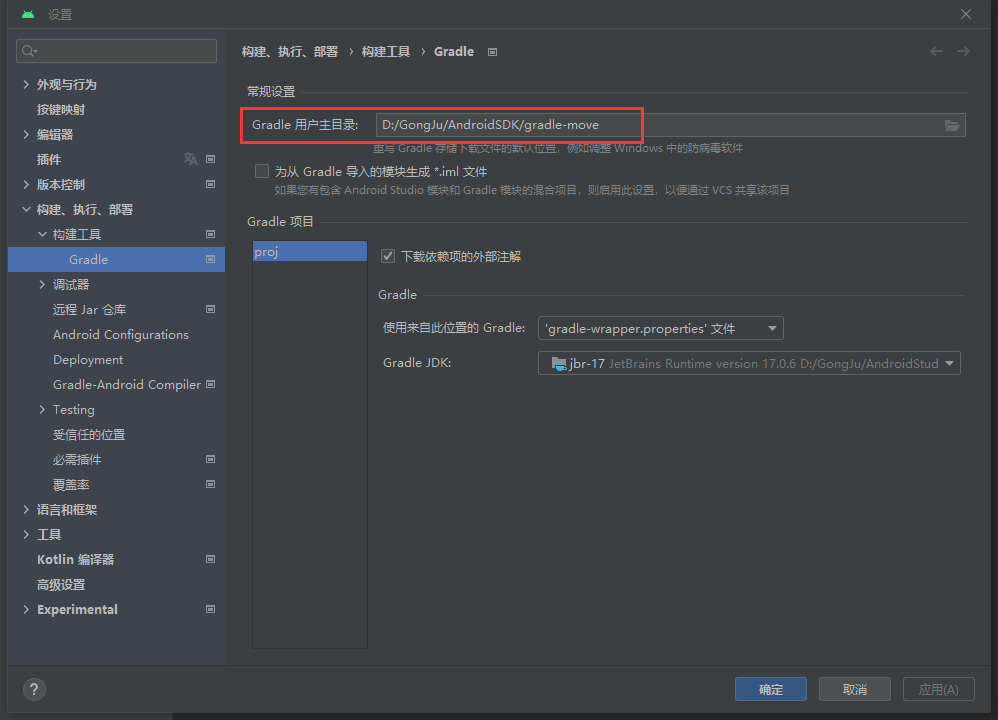Click the help question mark icon
Viewport: 998px width, 720px height.
pyautogui.click(x=34, y=689)
